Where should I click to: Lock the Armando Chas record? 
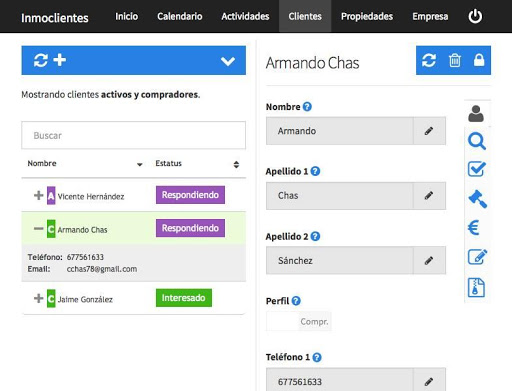coord(479,60)
